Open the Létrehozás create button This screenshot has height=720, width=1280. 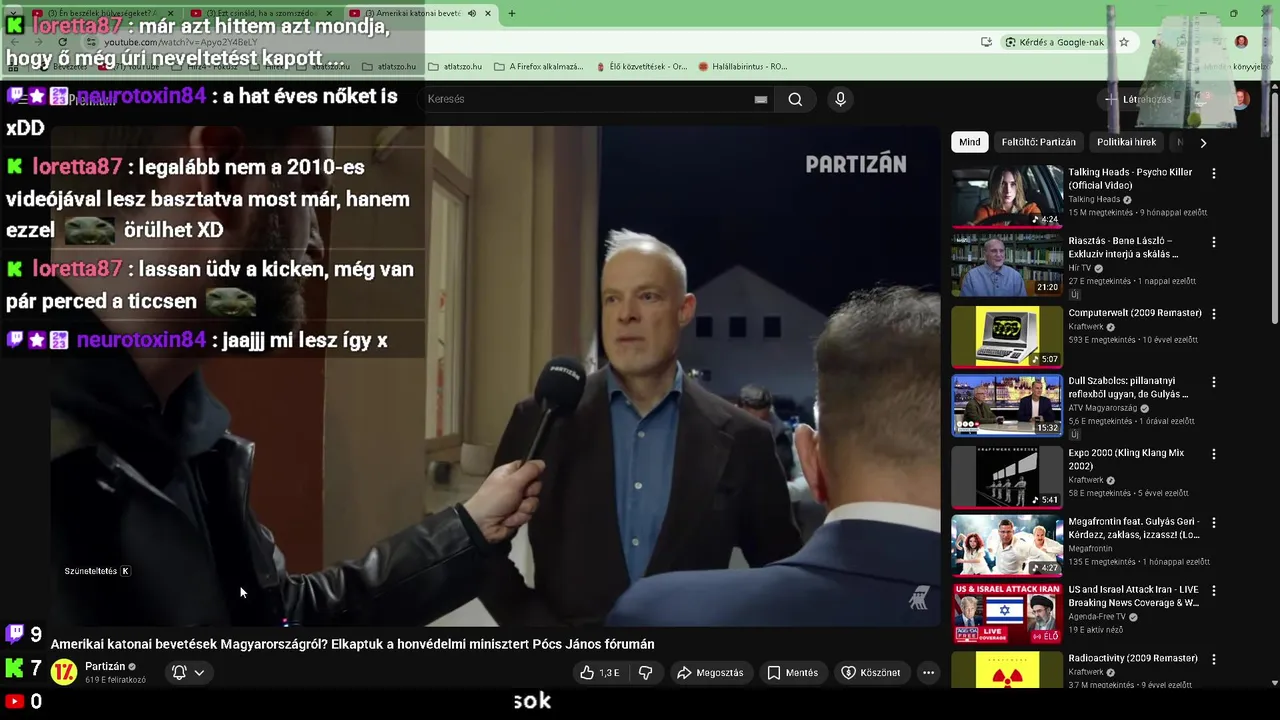(1138, 99)
